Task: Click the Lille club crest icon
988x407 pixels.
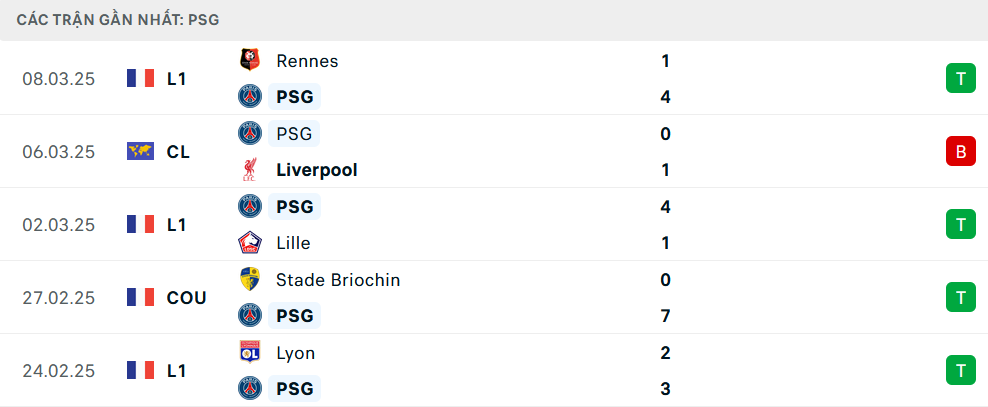Action: (249, 243)
